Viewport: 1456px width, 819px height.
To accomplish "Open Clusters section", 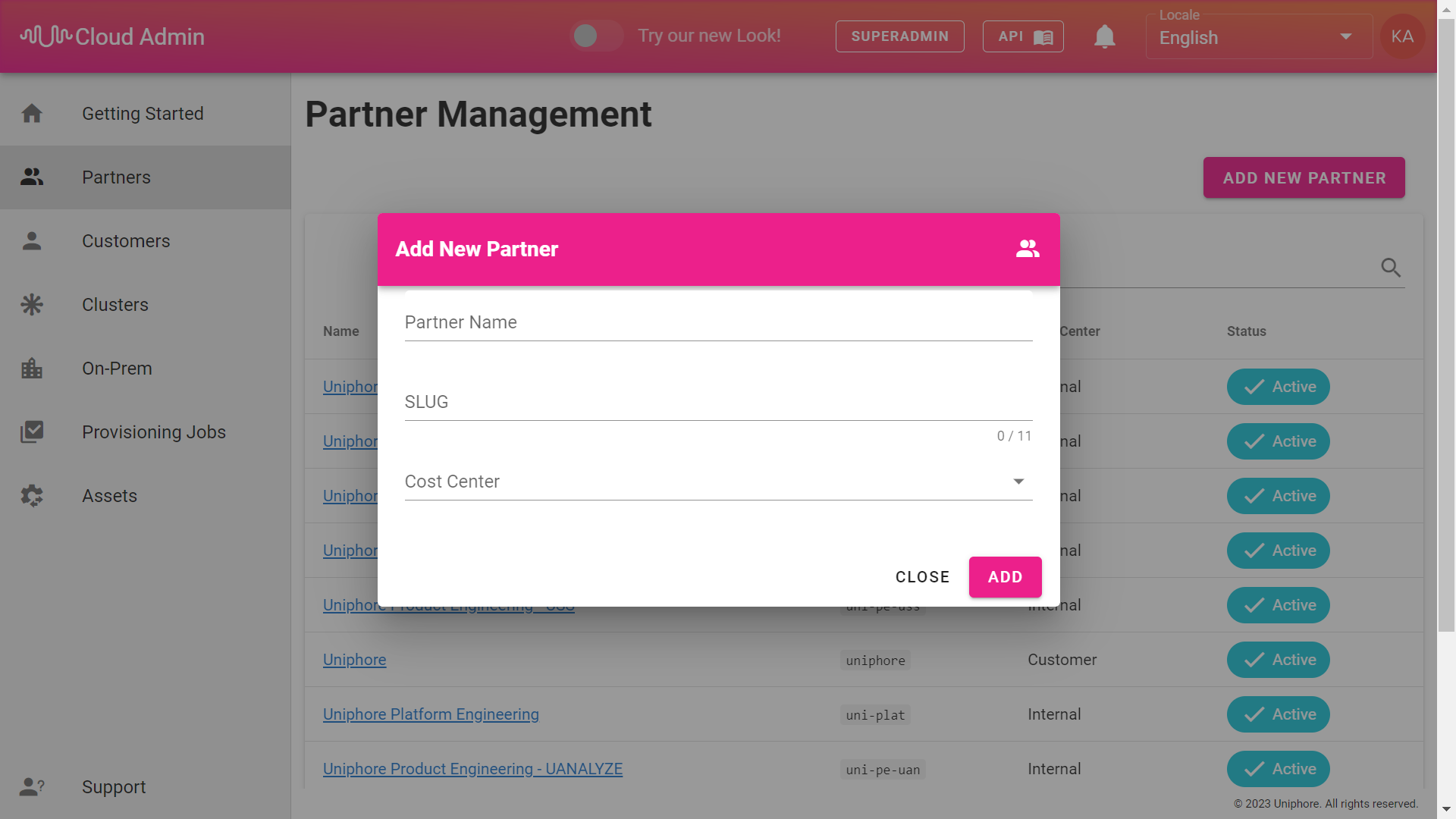I will click(x=146, y=305).
